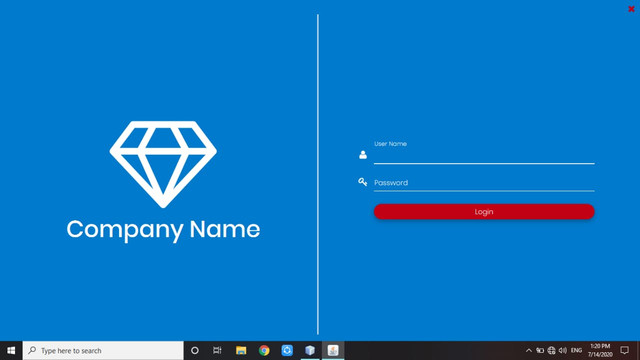Viewport: 640px width, 360px height.
Task: Open the Action Center notifications icon
Action: pyautogui.click(x=624, y=351)
